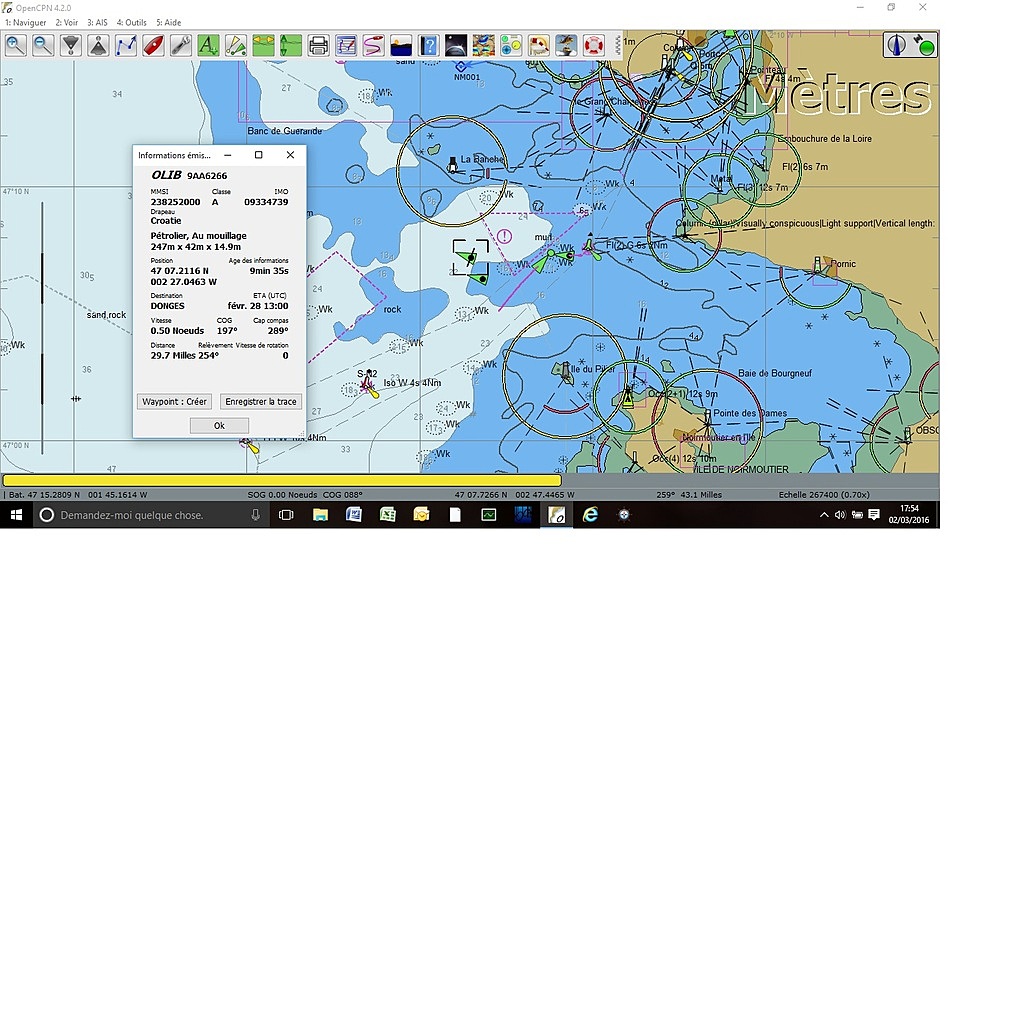
Task: Open Task View in taskbar
Action: [x=286, y=515]
